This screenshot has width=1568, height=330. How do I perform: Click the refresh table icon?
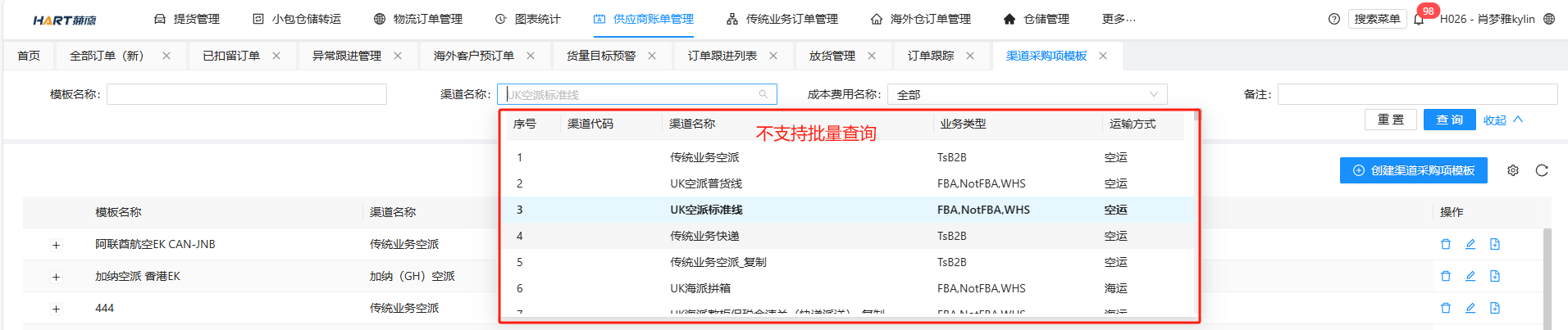1542,170
